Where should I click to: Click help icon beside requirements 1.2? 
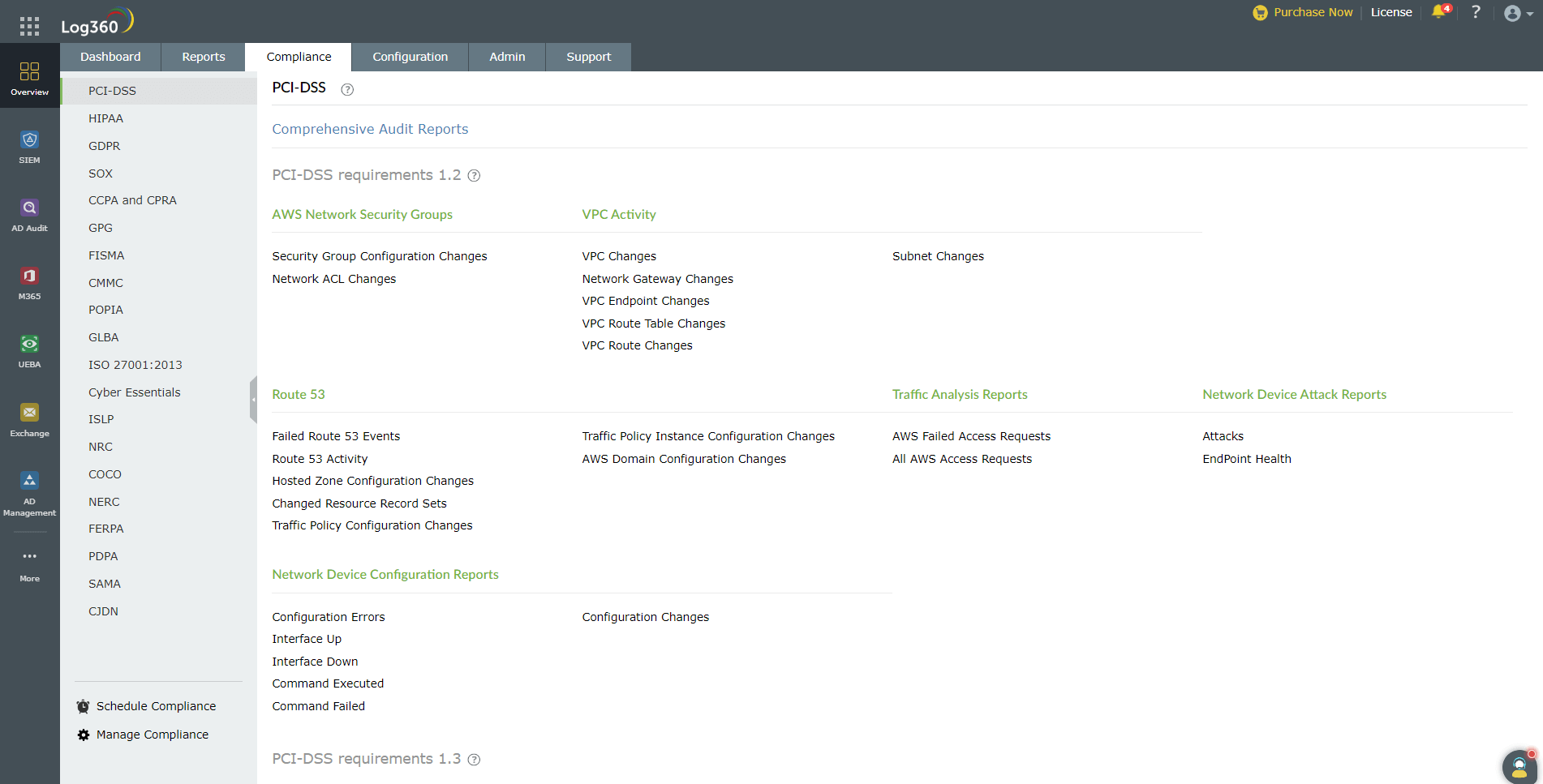475,176
